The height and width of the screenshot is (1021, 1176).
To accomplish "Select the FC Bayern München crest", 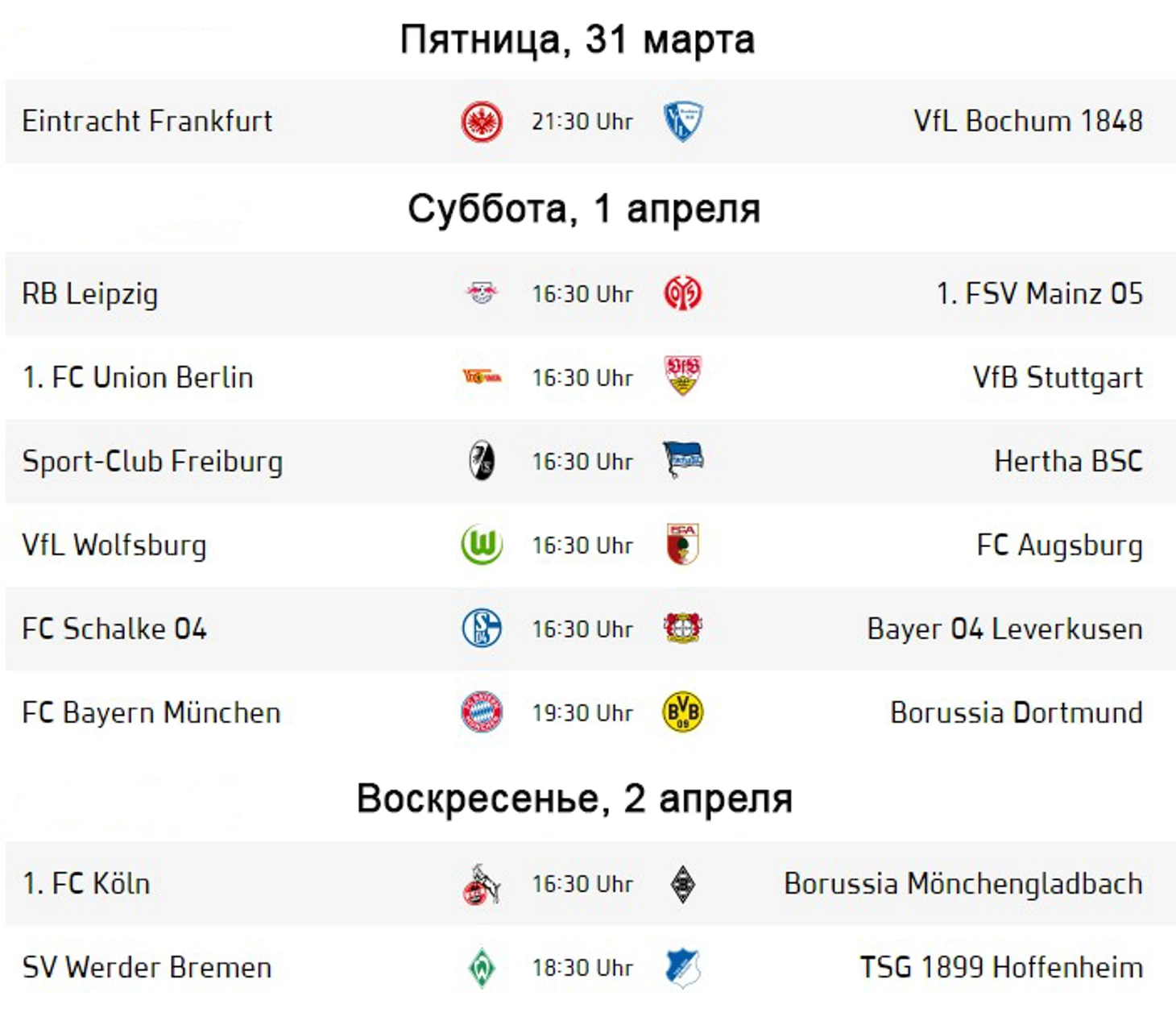I will click(x=482, y=712).
